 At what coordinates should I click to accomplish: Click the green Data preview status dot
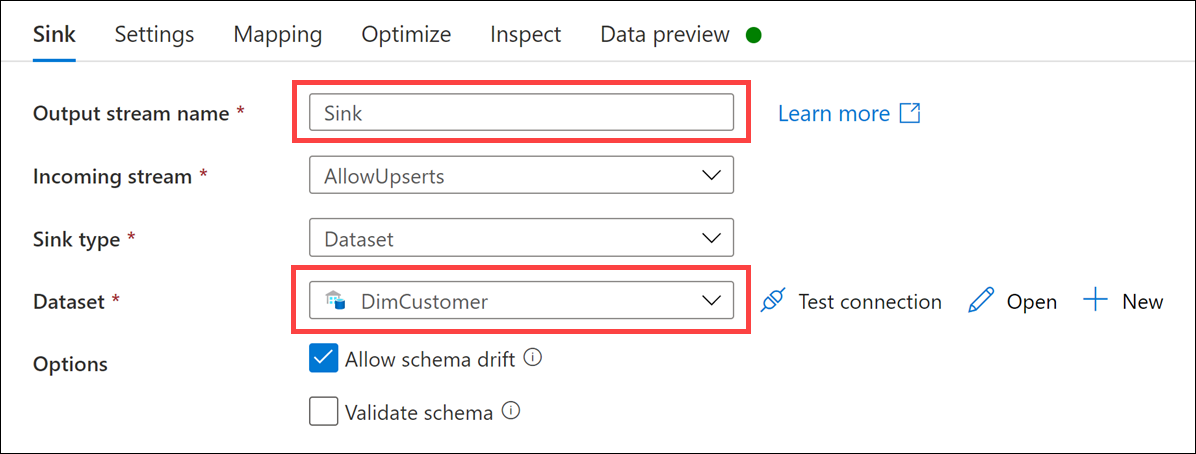tap(754, 34)
